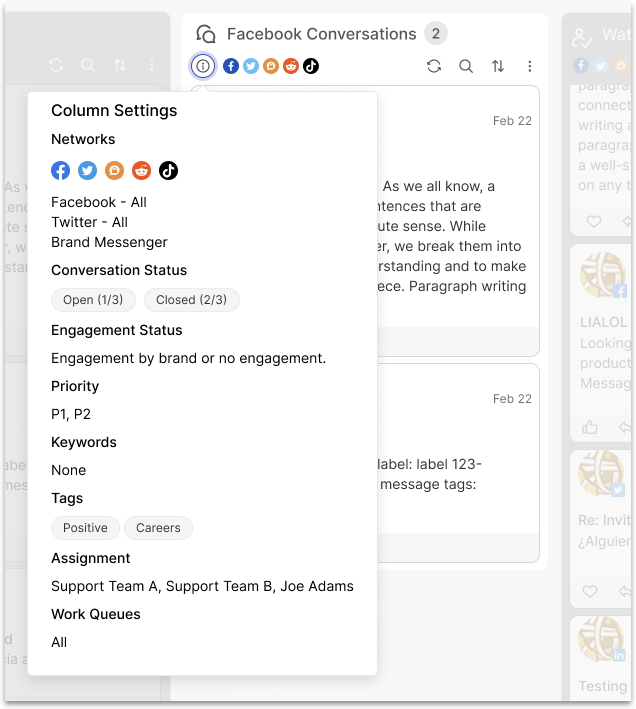Click the column info icon button
The image size is (636, 709).
[203, 66]
